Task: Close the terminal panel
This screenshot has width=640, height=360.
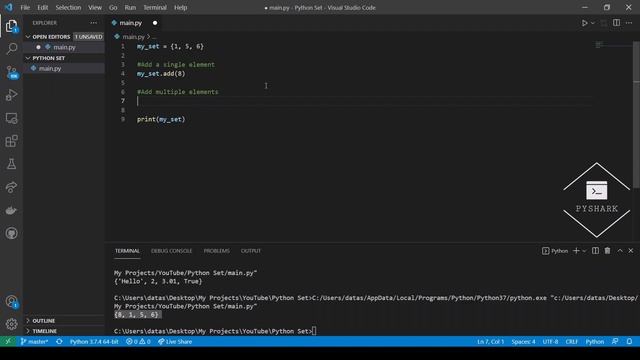Action: pos(631,251)
